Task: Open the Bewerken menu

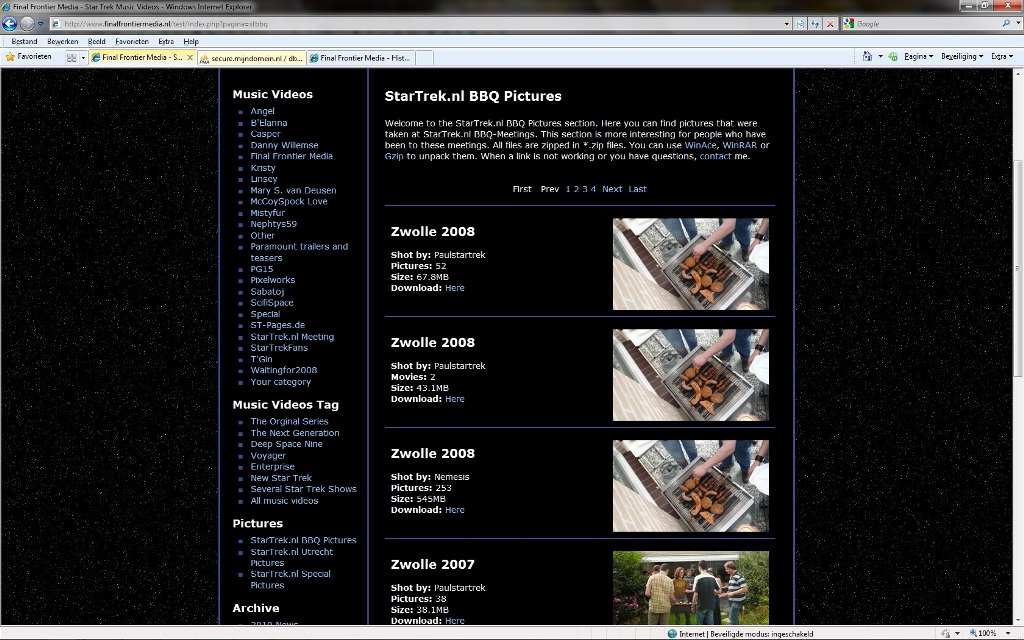Action: point(63,41)
